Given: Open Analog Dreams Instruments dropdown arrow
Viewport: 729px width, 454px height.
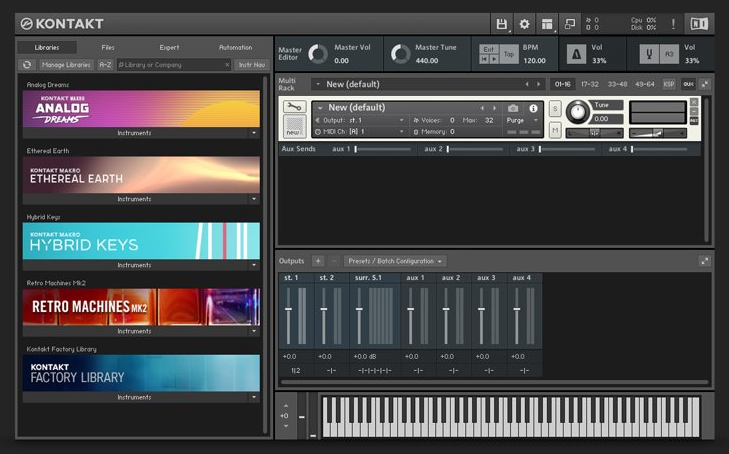Looking at the screenshot, I should coord(254,133).
